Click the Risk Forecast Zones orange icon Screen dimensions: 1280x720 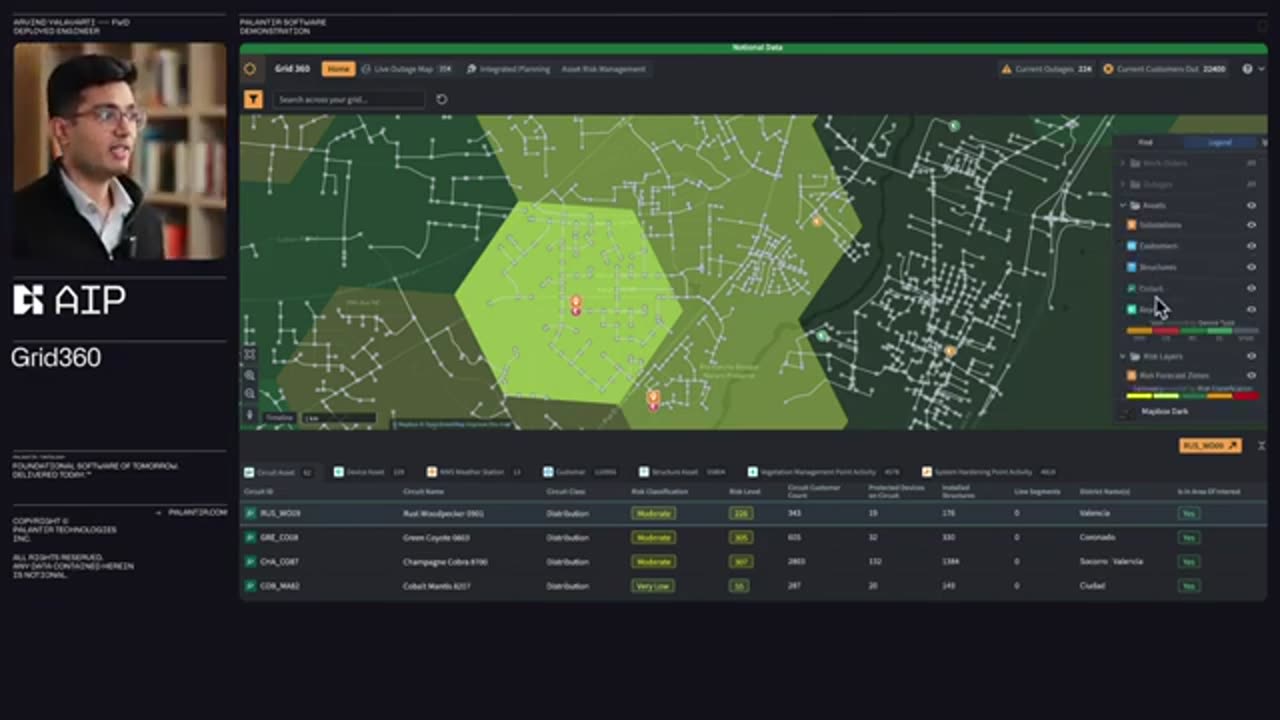(1132, 376)
